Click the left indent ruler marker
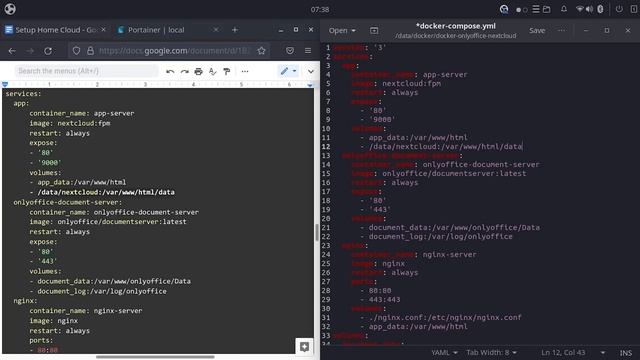Viewport: 640px width, 360px height. click(5, 84)
